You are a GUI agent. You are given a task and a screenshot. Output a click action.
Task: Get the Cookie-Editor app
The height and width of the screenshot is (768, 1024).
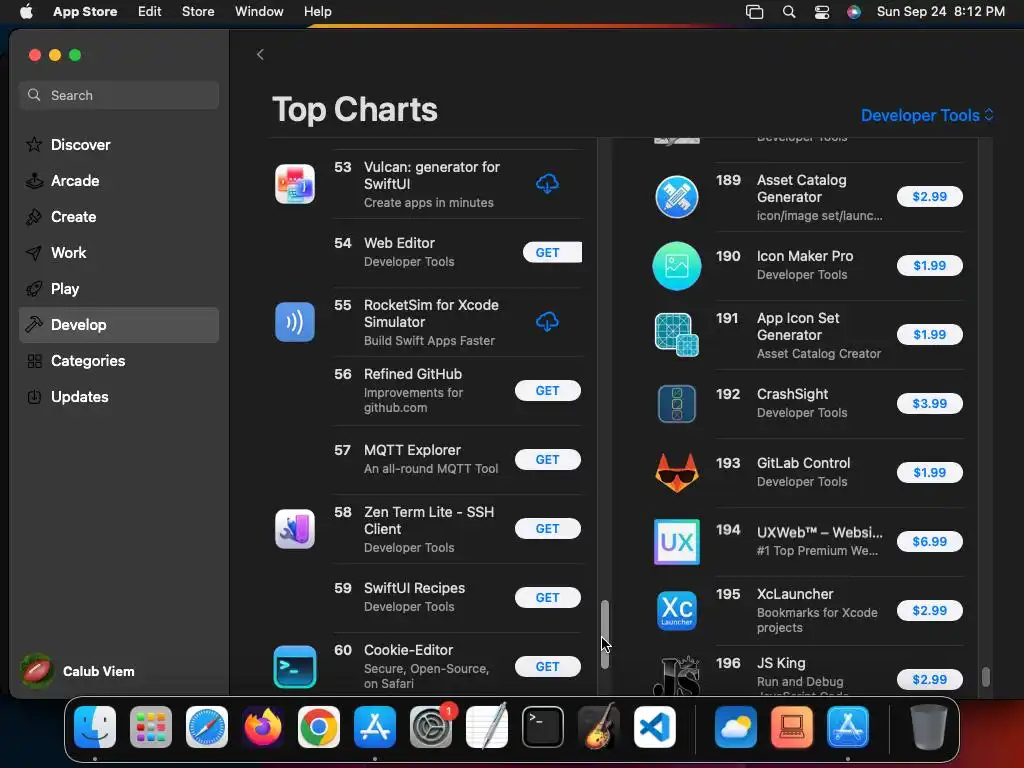pos(547,666)
